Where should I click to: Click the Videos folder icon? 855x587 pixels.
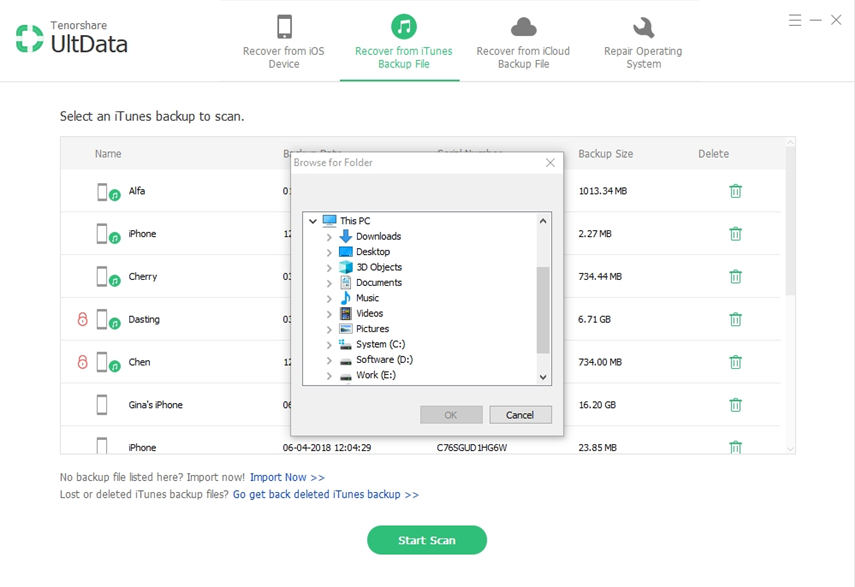(x=346, y=313)
